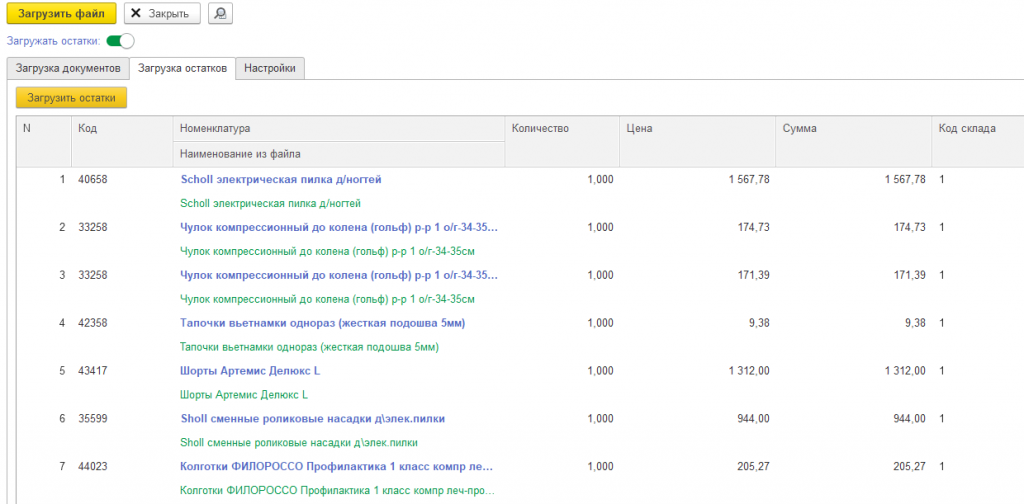Open the Scholl электрическая пилка д/ногтей nomenclature link

click(x=281, y=180)
